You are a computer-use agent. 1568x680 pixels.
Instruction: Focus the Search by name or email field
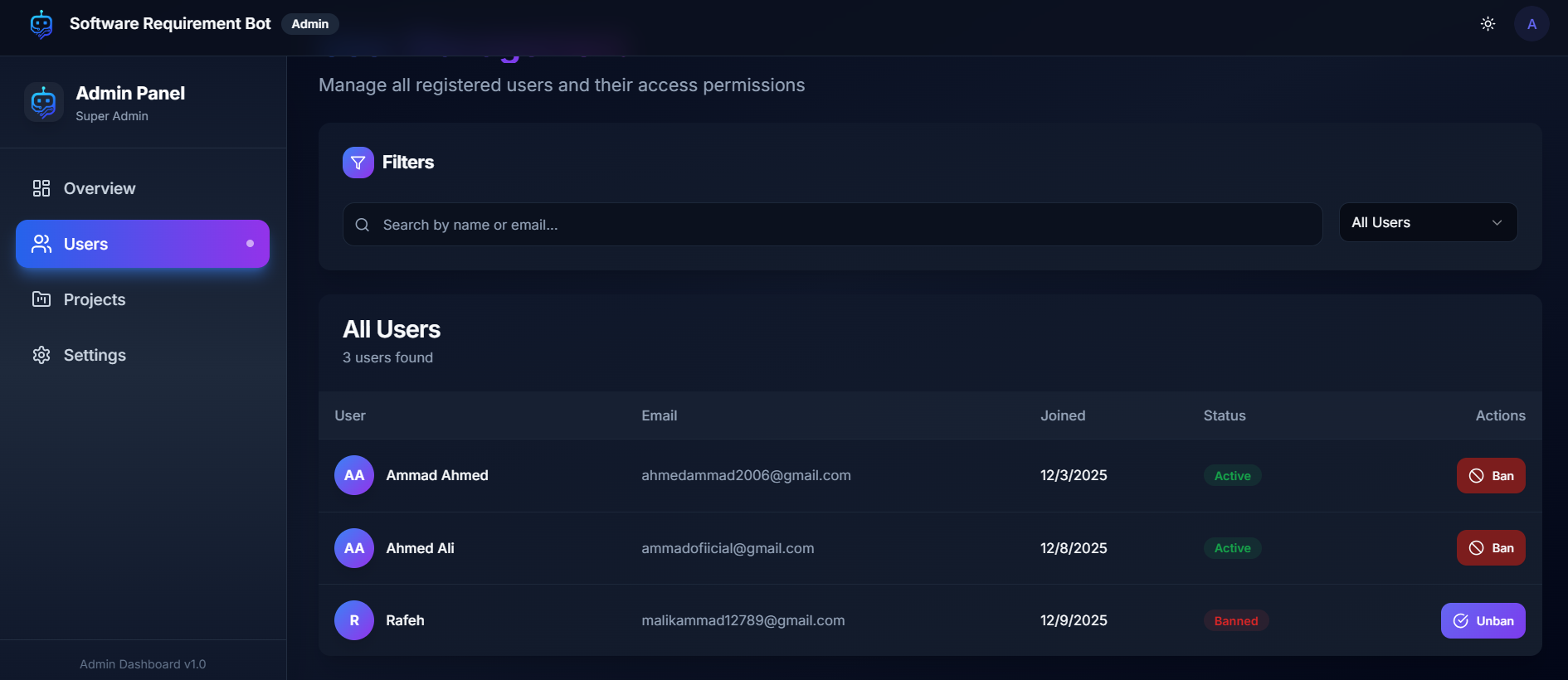[832, 225]
